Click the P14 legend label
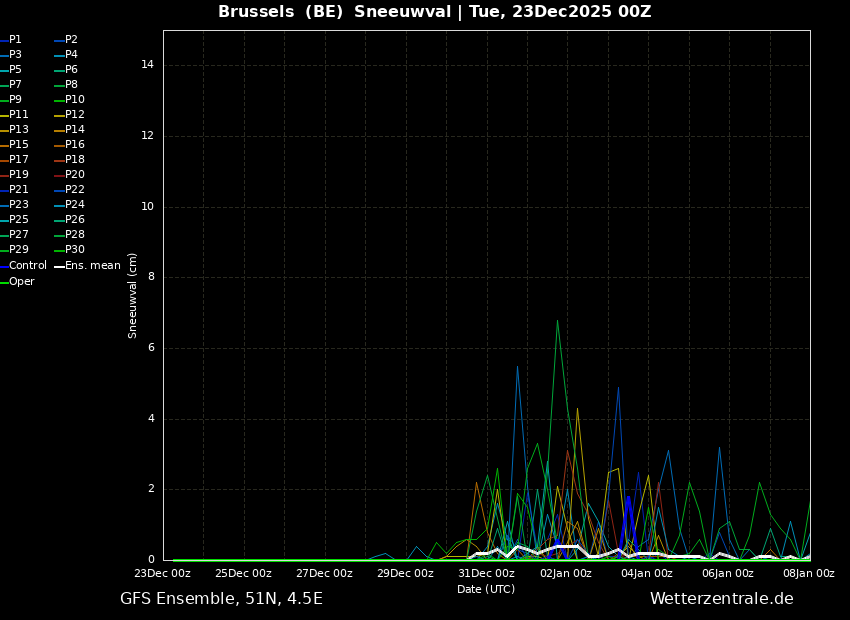The width and height of the screenshot is (850, 620). (x=75, y=130)
